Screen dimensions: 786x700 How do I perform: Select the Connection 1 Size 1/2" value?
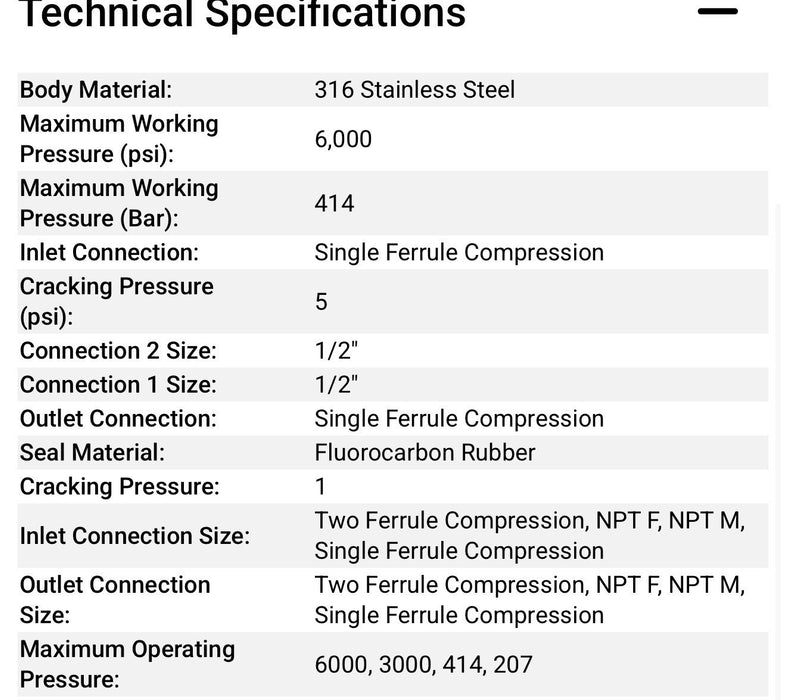click(336, 385)
